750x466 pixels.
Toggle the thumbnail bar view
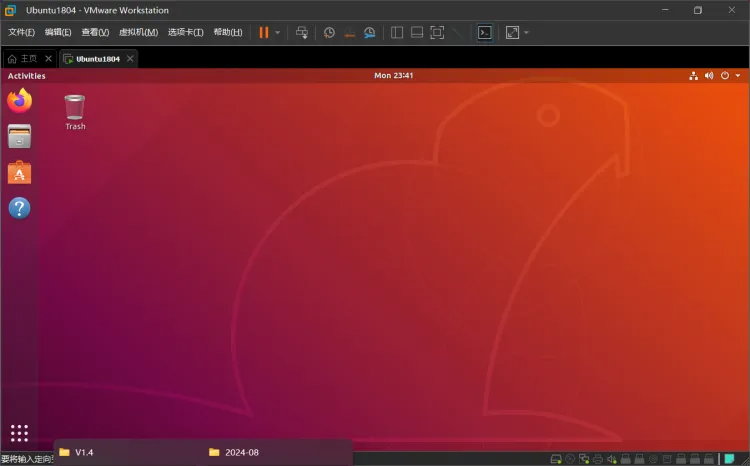(417, 33)
